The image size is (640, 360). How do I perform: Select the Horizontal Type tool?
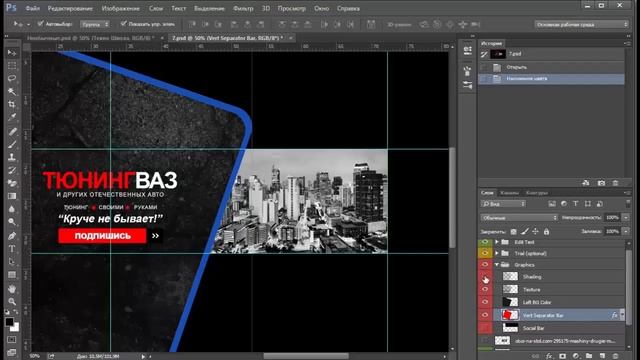click(12, 249)
